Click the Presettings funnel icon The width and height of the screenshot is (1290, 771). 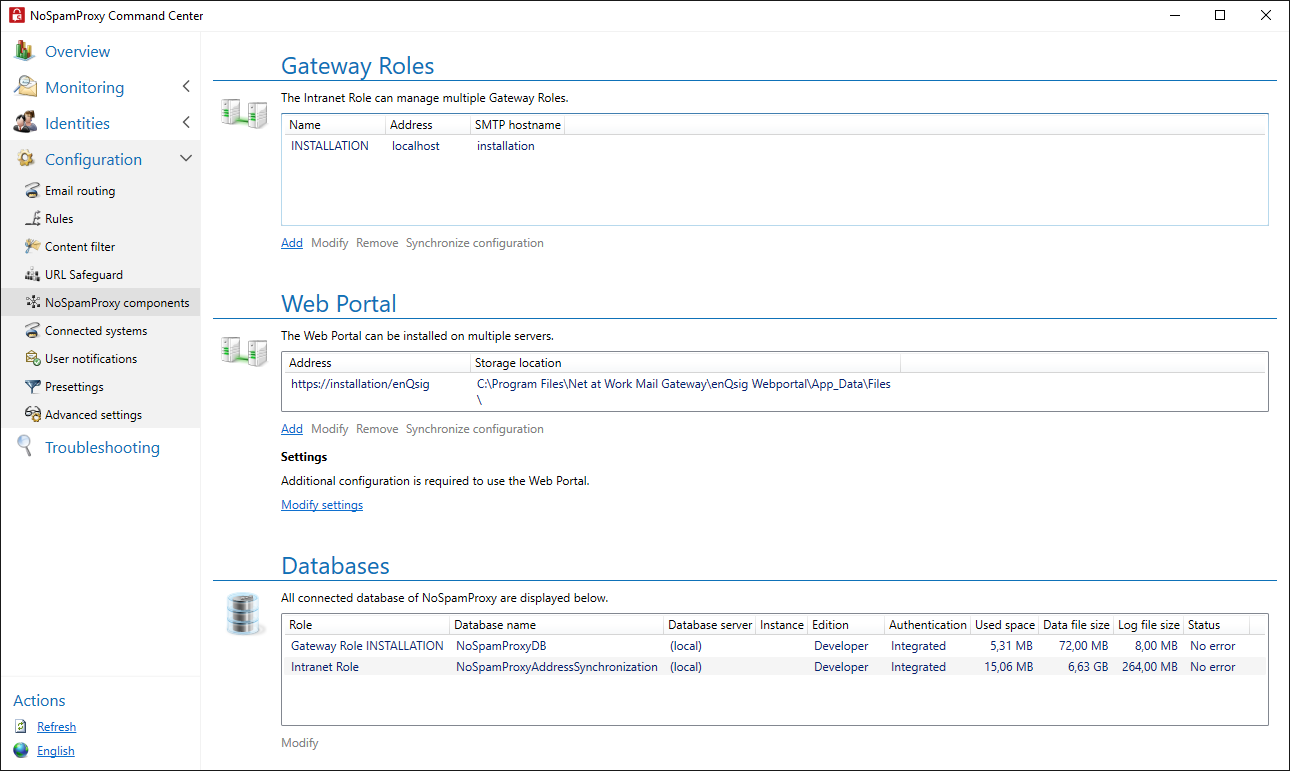coord(33,387)
